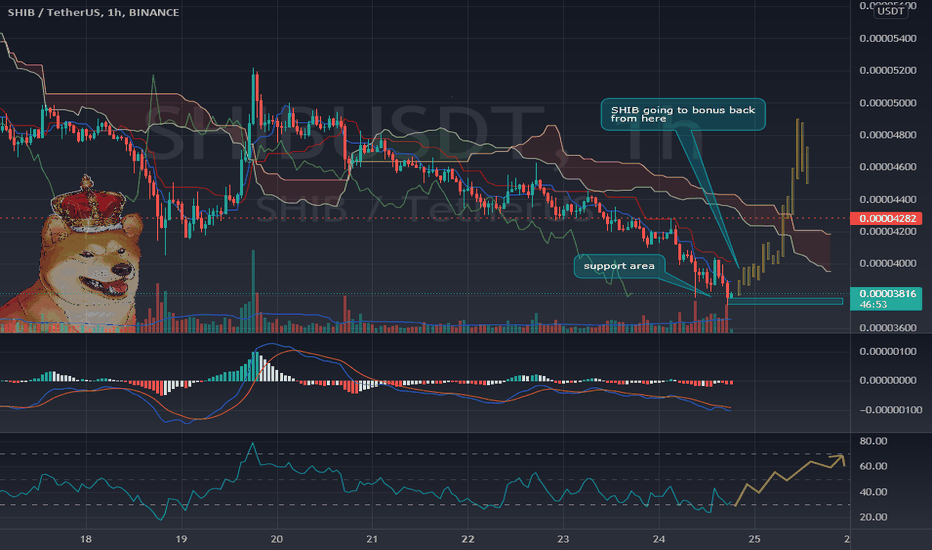Click date 24 on the time axis
Viewport: 932px width, 550px height.
point(659,539)
